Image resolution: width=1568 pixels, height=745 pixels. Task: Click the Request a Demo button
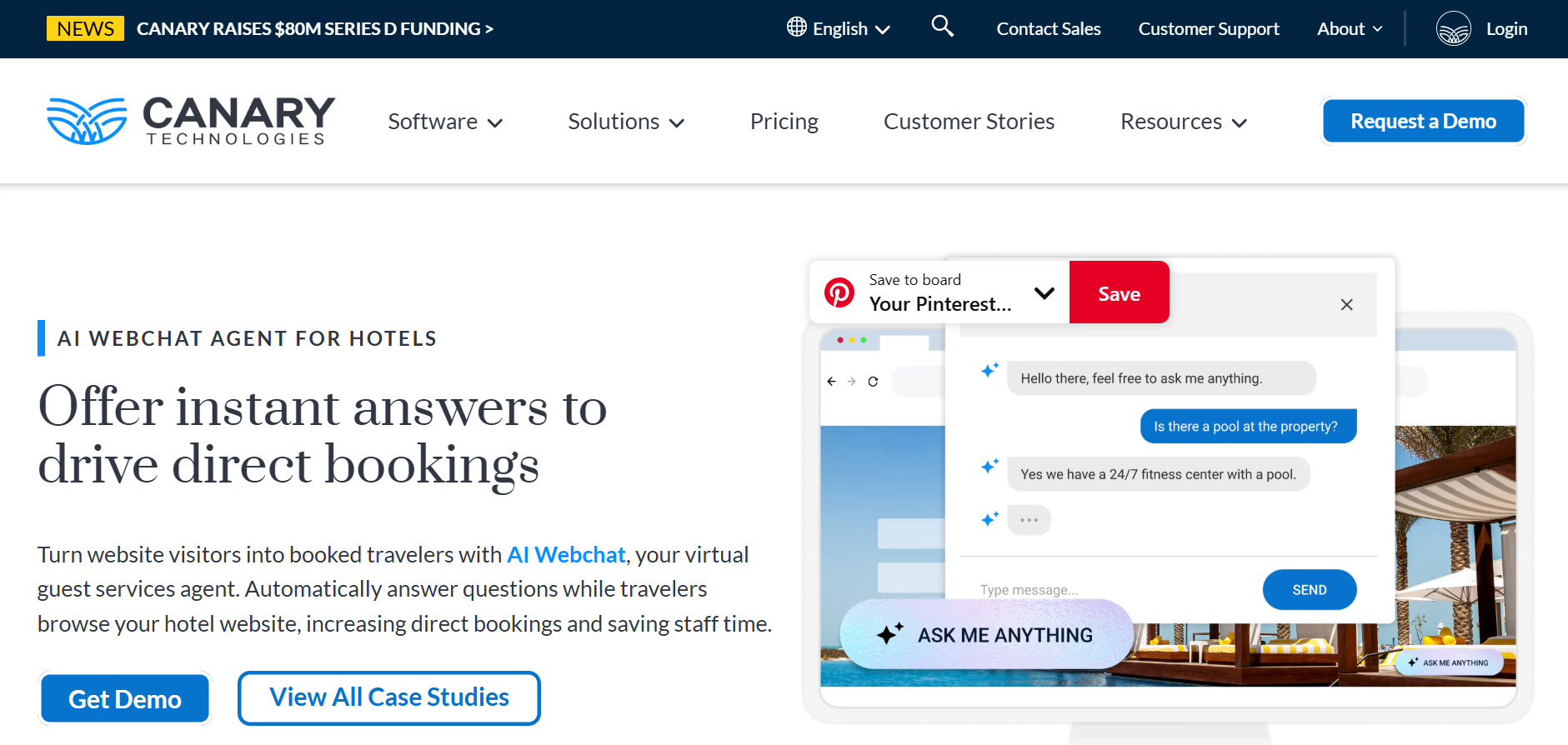click(x=1424, y=122)
